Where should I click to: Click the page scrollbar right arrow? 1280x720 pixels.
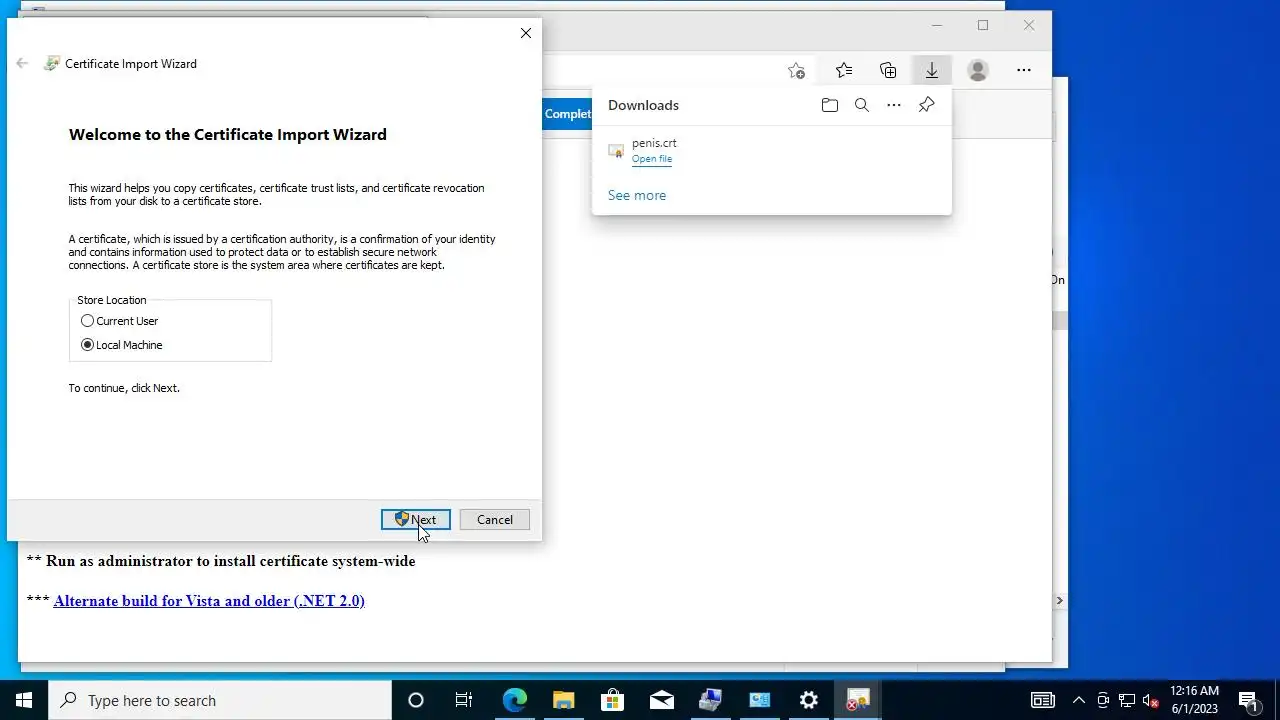click(1060, 601)
